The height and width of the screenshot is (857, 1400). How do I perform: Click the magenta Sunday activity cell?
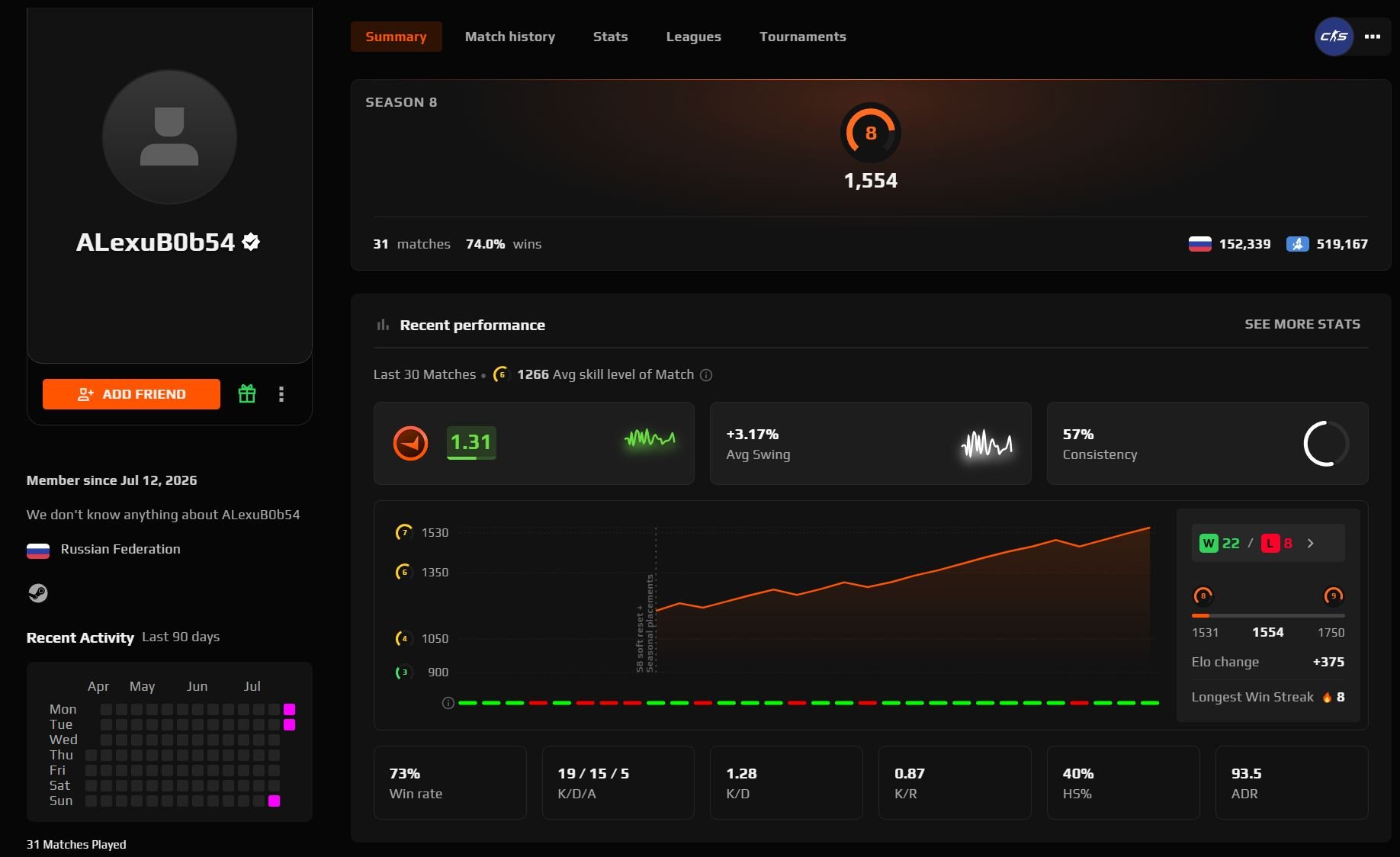click(x=275, y=801)
